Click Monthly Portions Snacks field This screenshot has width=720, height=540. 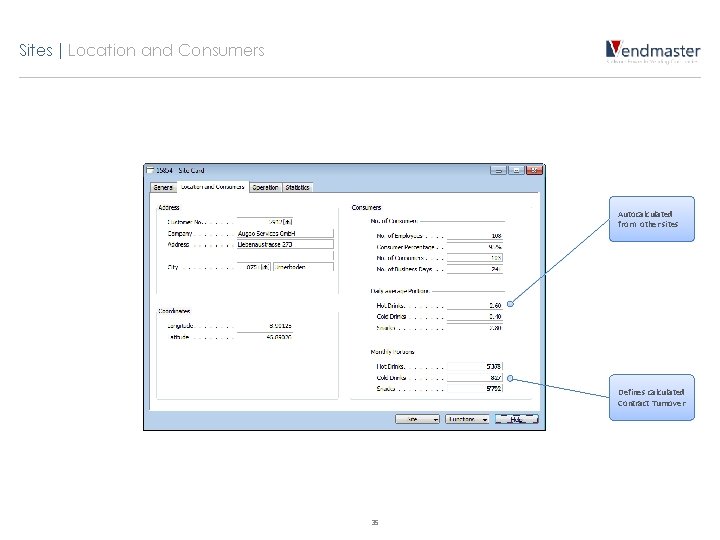(x=475, y=388)
